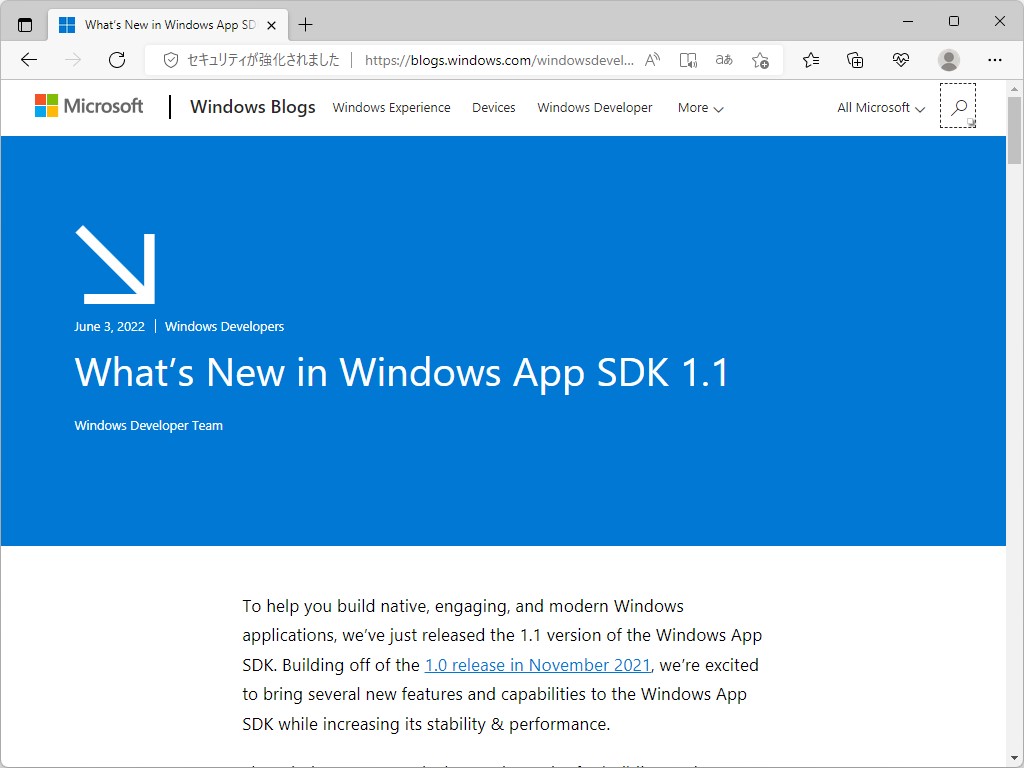Open Devices menu item
1024x768 pixels.
tap(494, 107)
